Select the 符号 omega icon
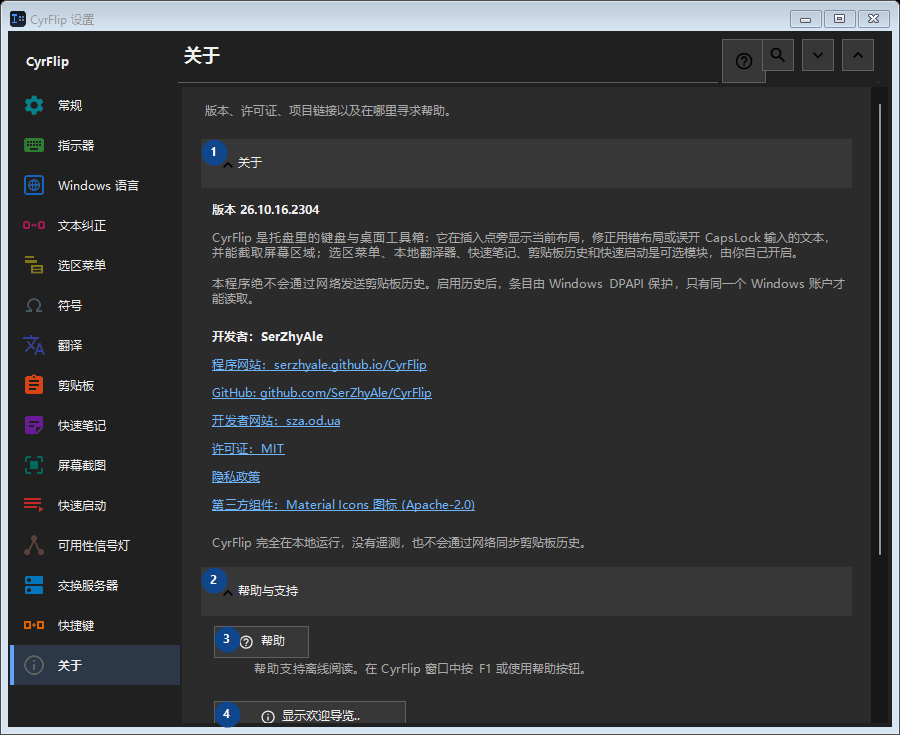 coord(34,305)
